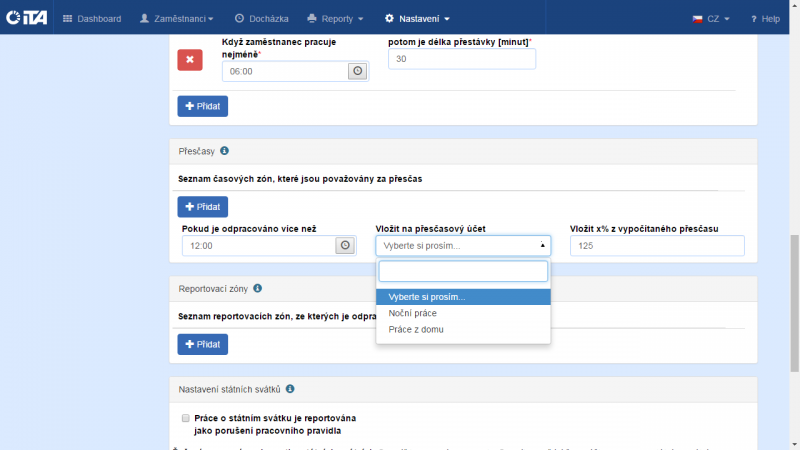Open the Nastavení menu
This screenshot has width=800, height=450.
[417, 19]
